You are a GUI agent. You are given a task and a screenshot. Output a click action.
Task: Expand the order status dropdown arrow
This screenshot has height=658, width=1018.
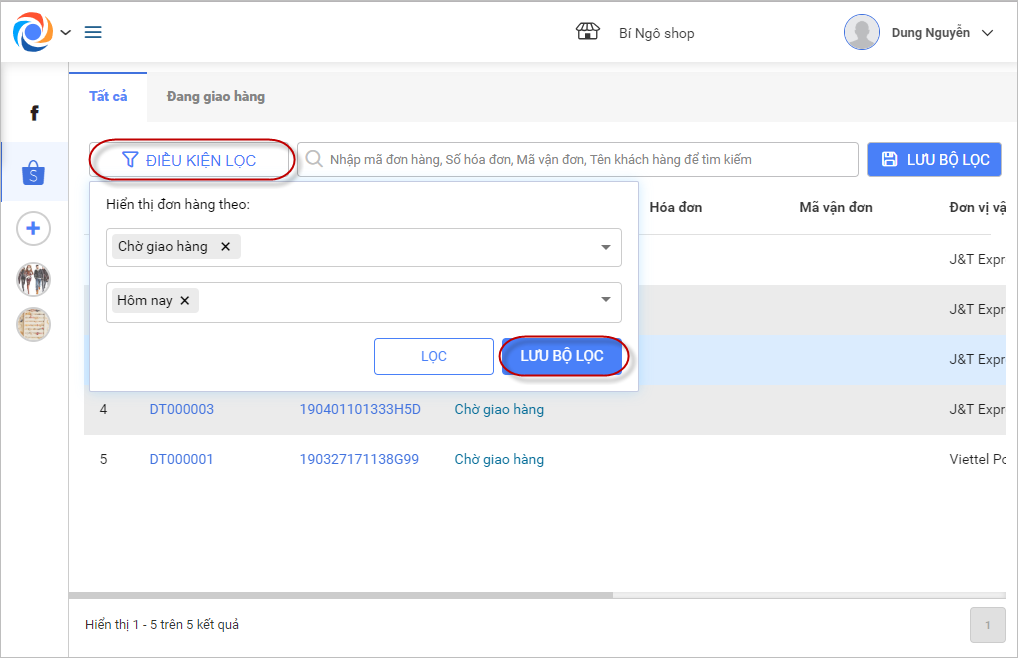[605, 247]
